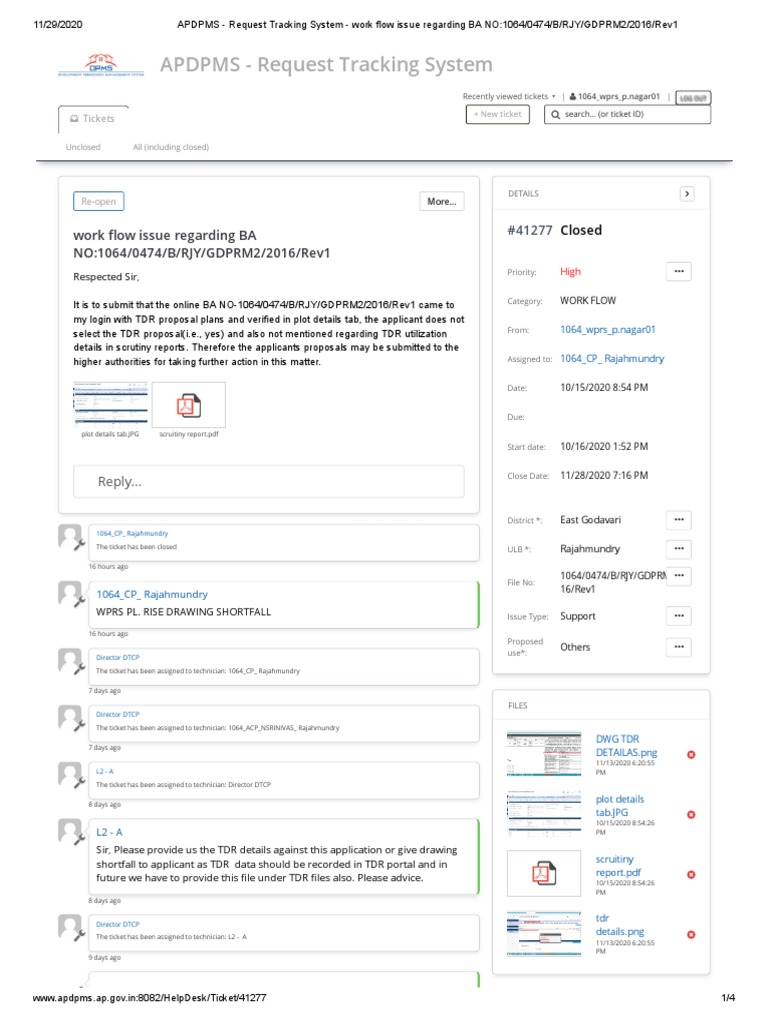
Task: Click Start date 10/16/2020 1:52 PM
Action: point(604,447)
